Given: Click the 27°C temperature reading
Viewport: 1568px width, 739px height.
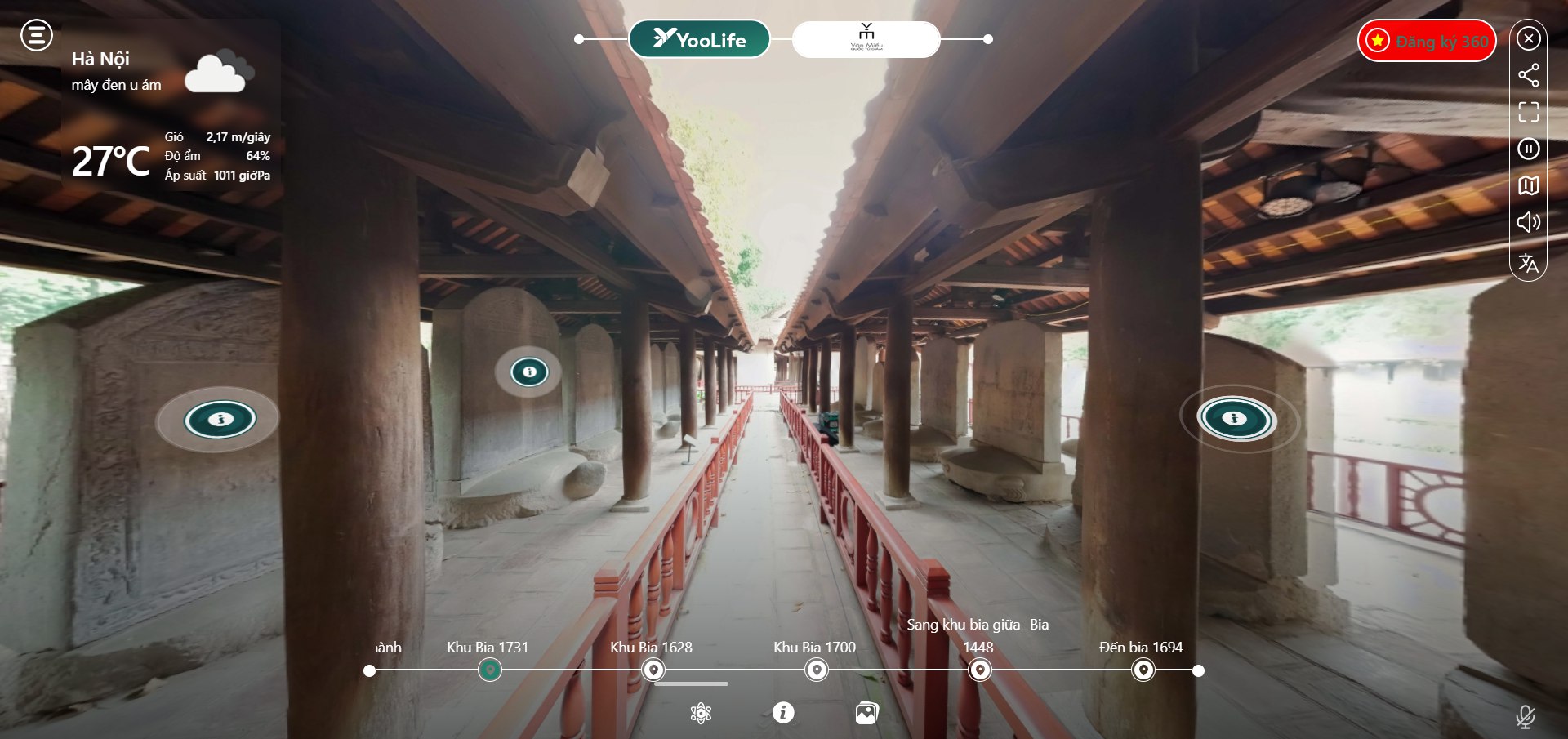Looking at the screenshot, I should [x=111, y=161].
